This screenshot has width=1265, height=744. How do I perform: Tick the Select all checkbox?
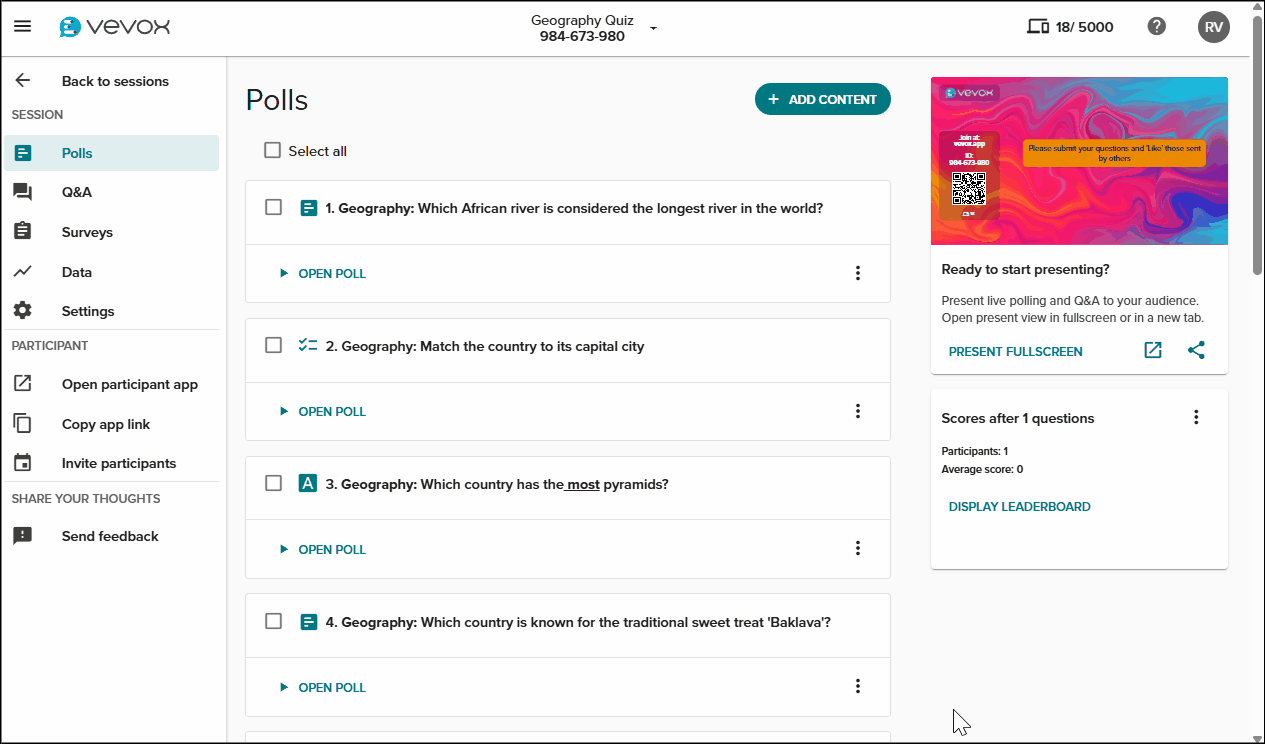click(x=272, y=149)
